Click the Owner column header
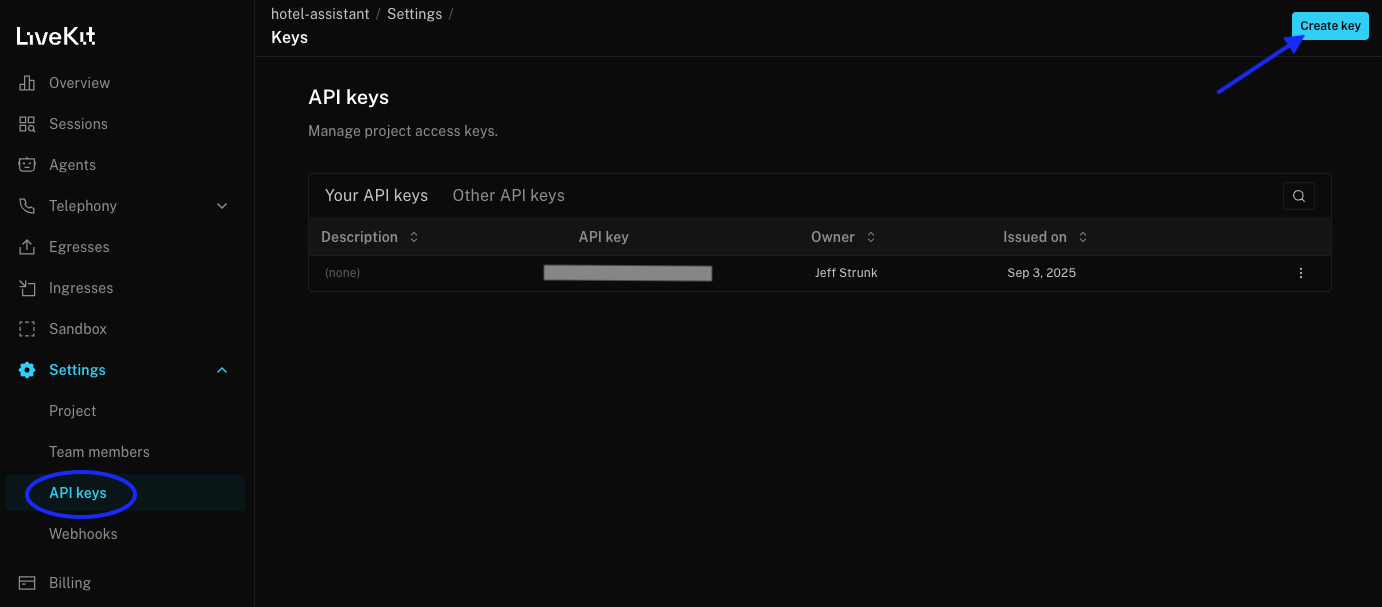The height and width of the screenshot is (607, 1382). click(833, 237)
